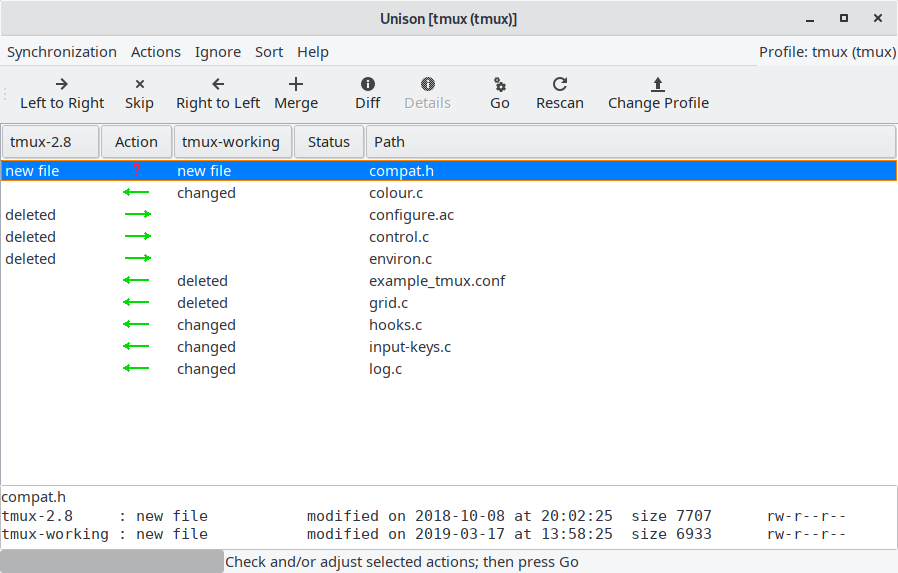The width and height of the screenshot is (898, 573).
Task: Select the control.c row
Action: [x=449, y=237]
